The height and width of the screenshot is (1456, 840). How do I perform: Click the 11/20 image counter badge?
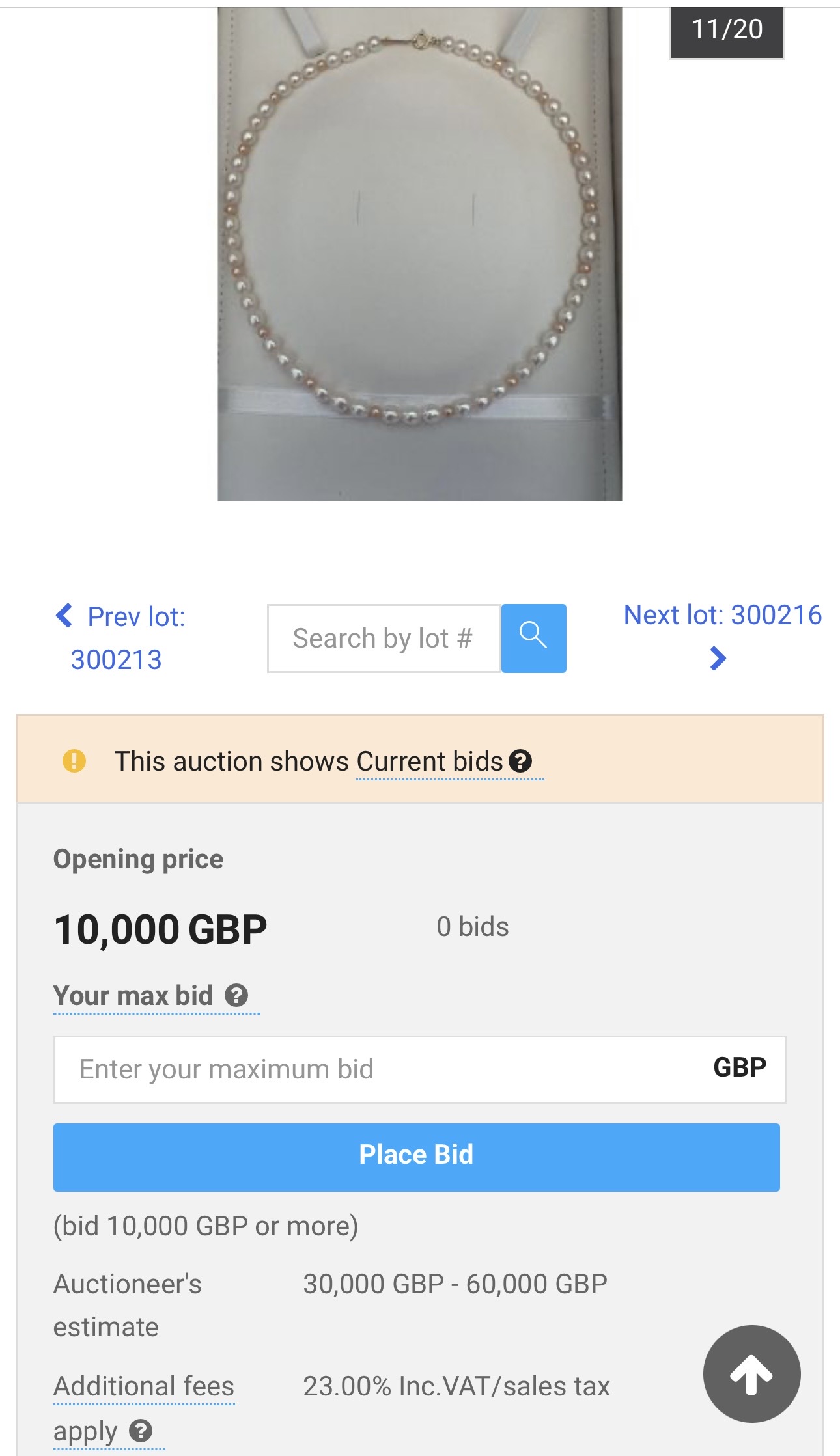coord(727,30)
